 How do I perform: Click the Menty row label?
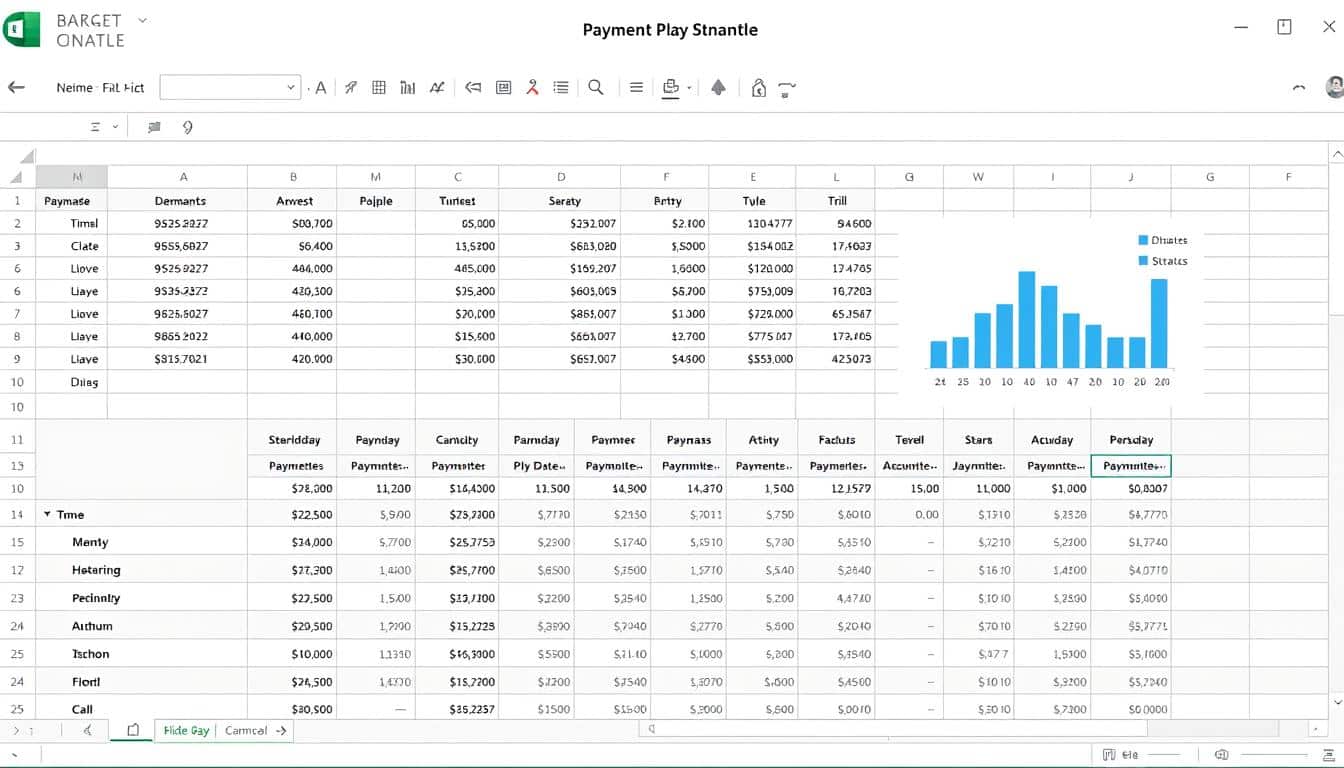(x=90, y=542)
